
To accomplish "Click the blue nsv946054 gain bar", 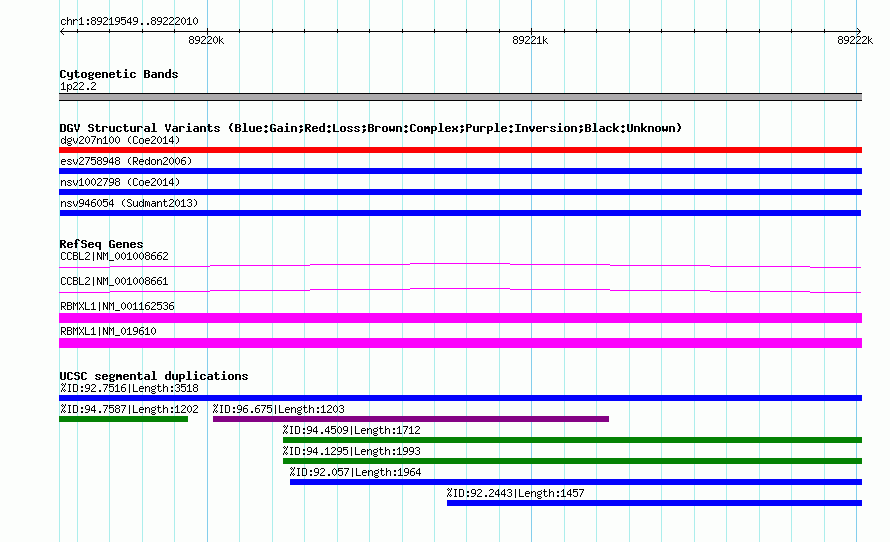I will (460, 213).
